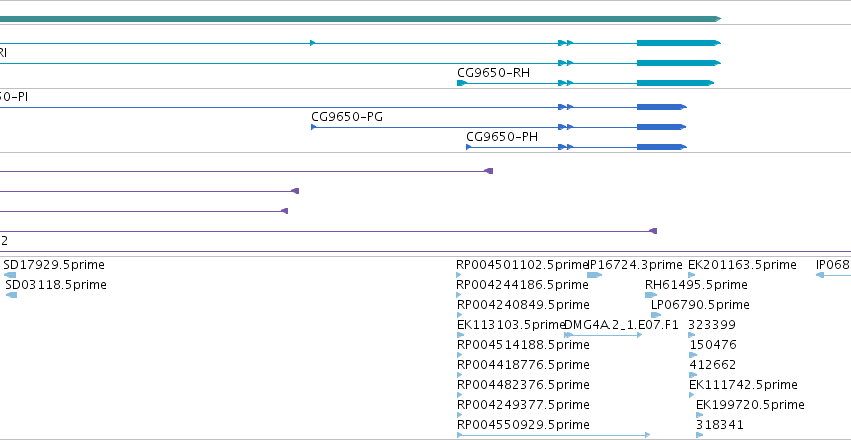
Task: Click the SD17929.5prime EST label
Action: (54, 265)
